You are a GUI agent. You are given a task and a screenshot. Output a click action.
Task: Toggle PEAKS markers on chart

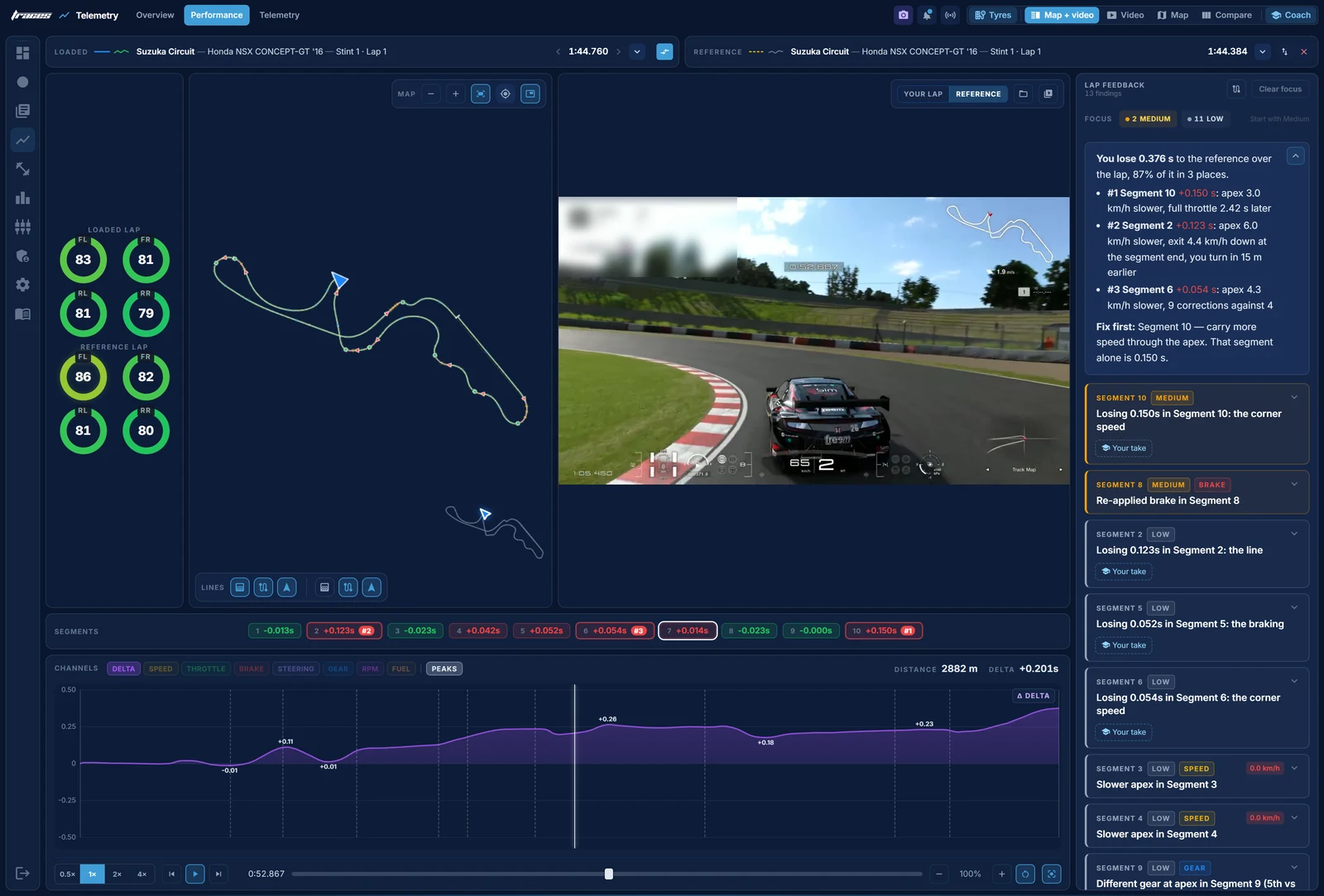pos(444,668)
